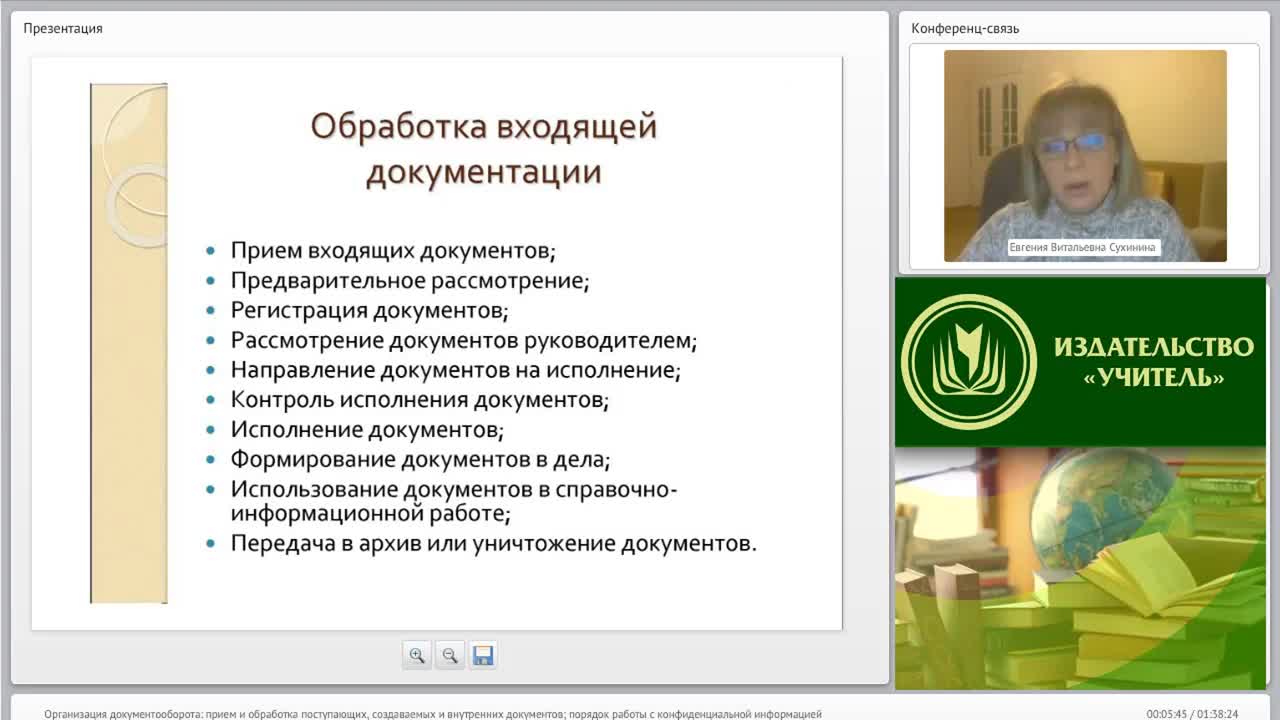
Task: Click the slide title Обработка входящей документации
Action: [483, 149]
